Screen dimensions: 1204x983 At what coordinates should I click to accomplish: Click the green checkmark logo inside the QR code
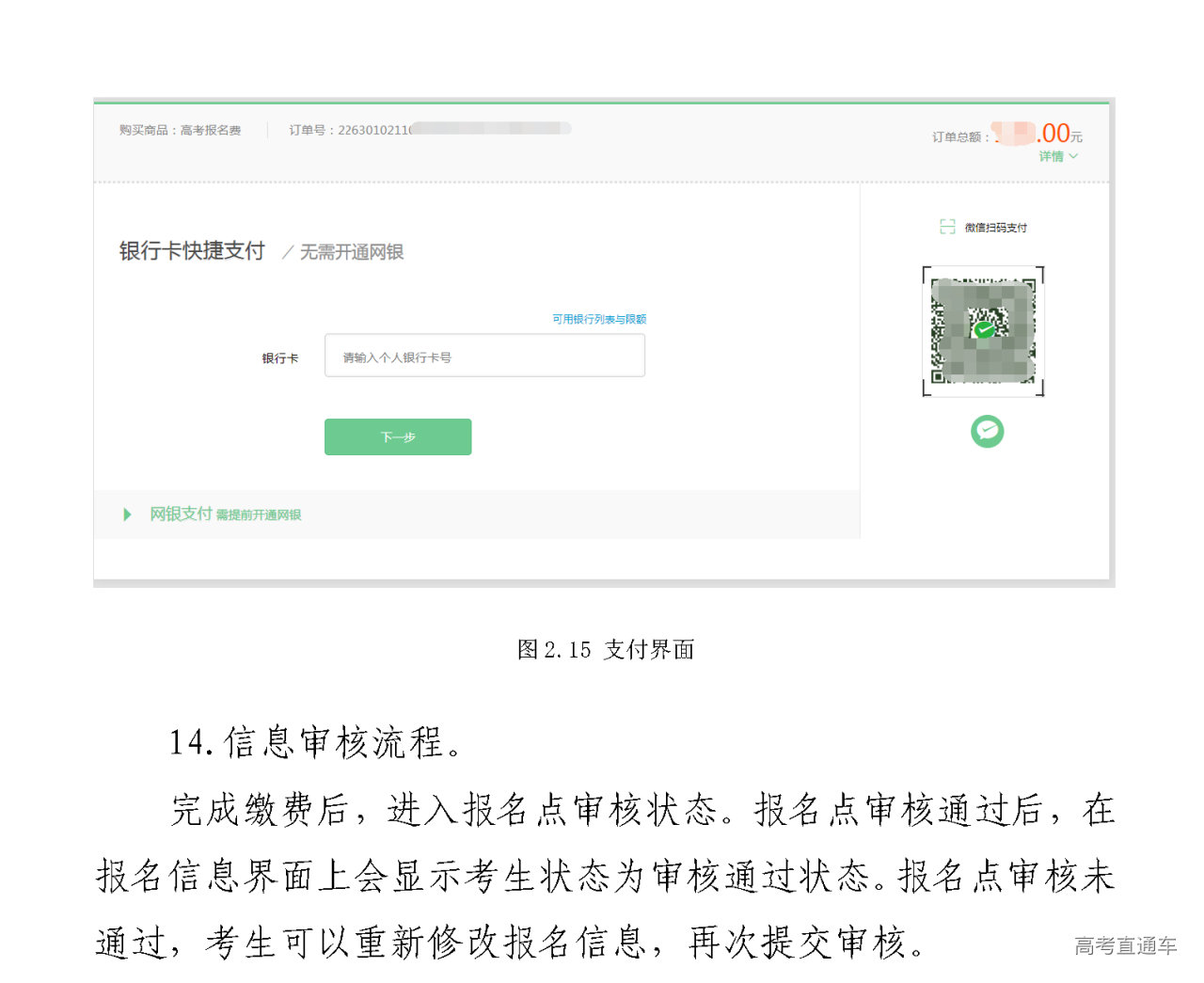[x=984, y=330]
